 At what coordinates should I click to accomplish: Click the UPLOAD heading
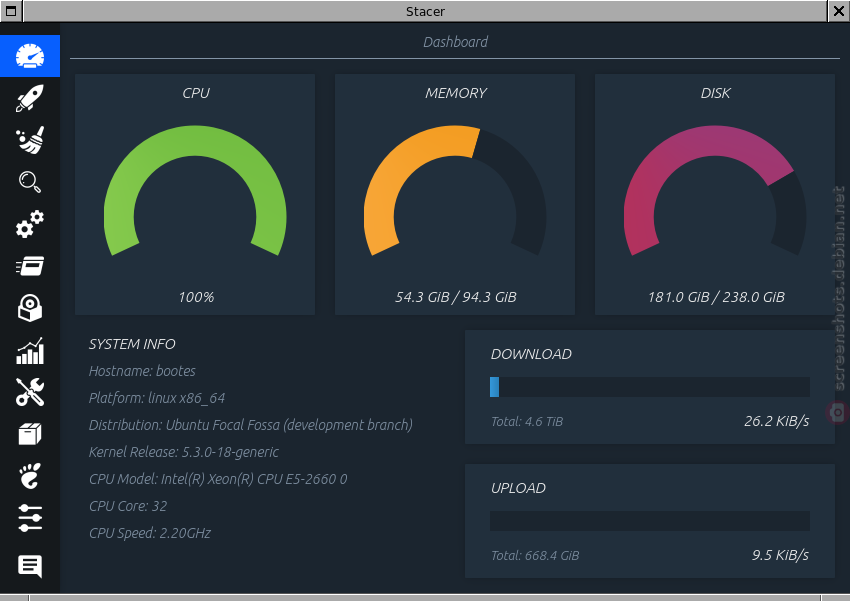point(518,488)
